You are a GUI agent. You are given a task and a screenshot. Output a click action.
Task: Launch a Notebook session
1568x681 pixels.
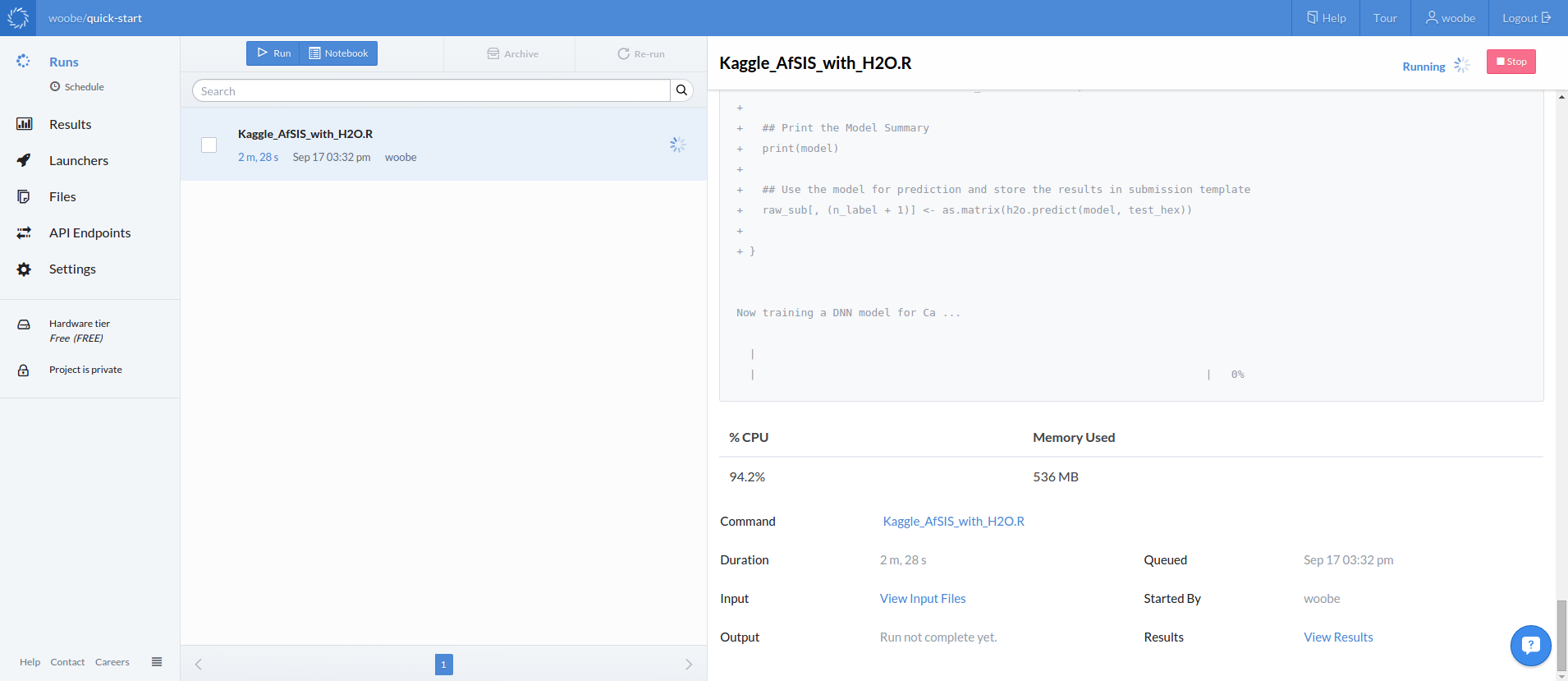tap(338, 53)
